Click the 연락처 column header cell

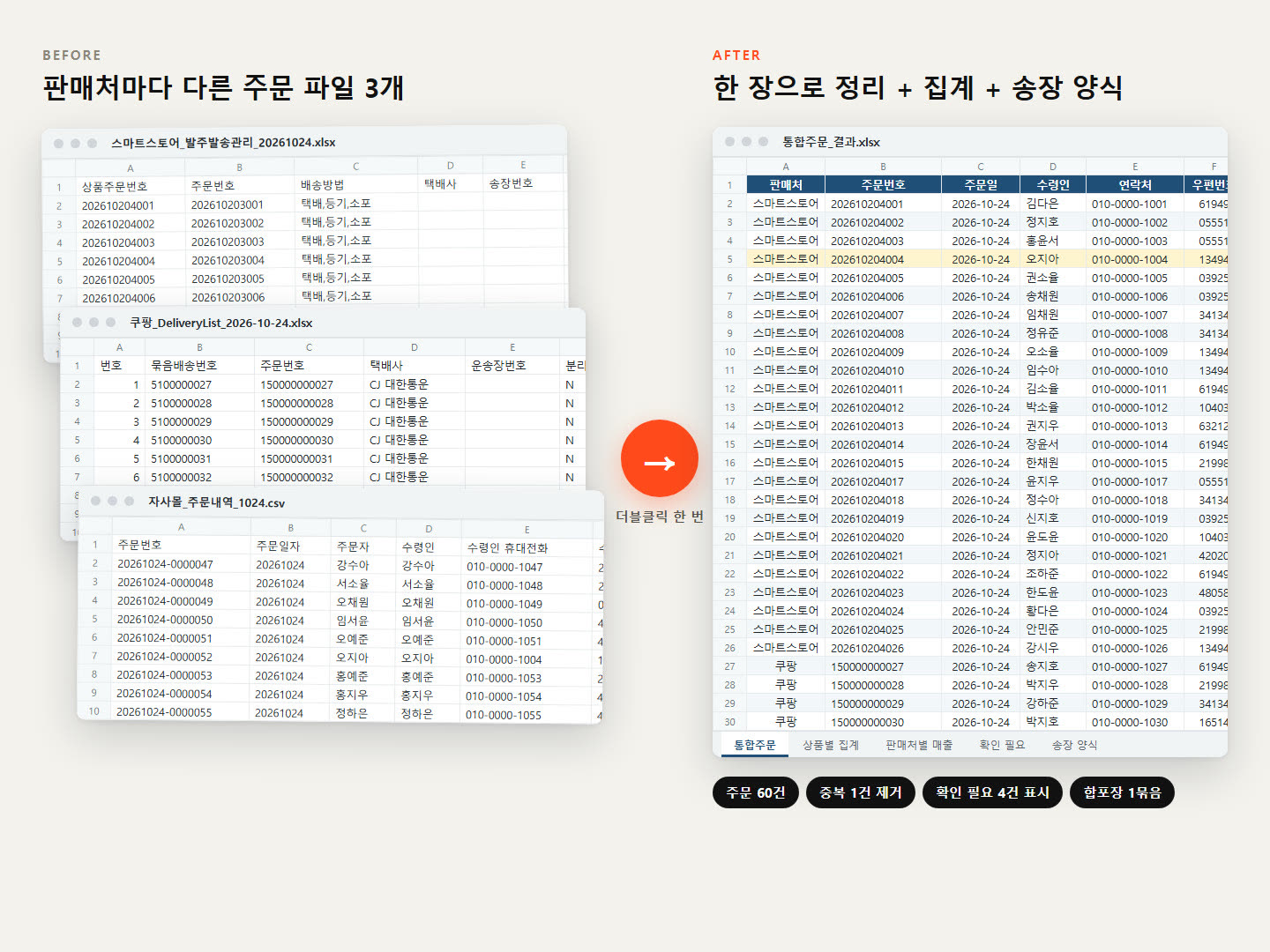[1135, 184]
